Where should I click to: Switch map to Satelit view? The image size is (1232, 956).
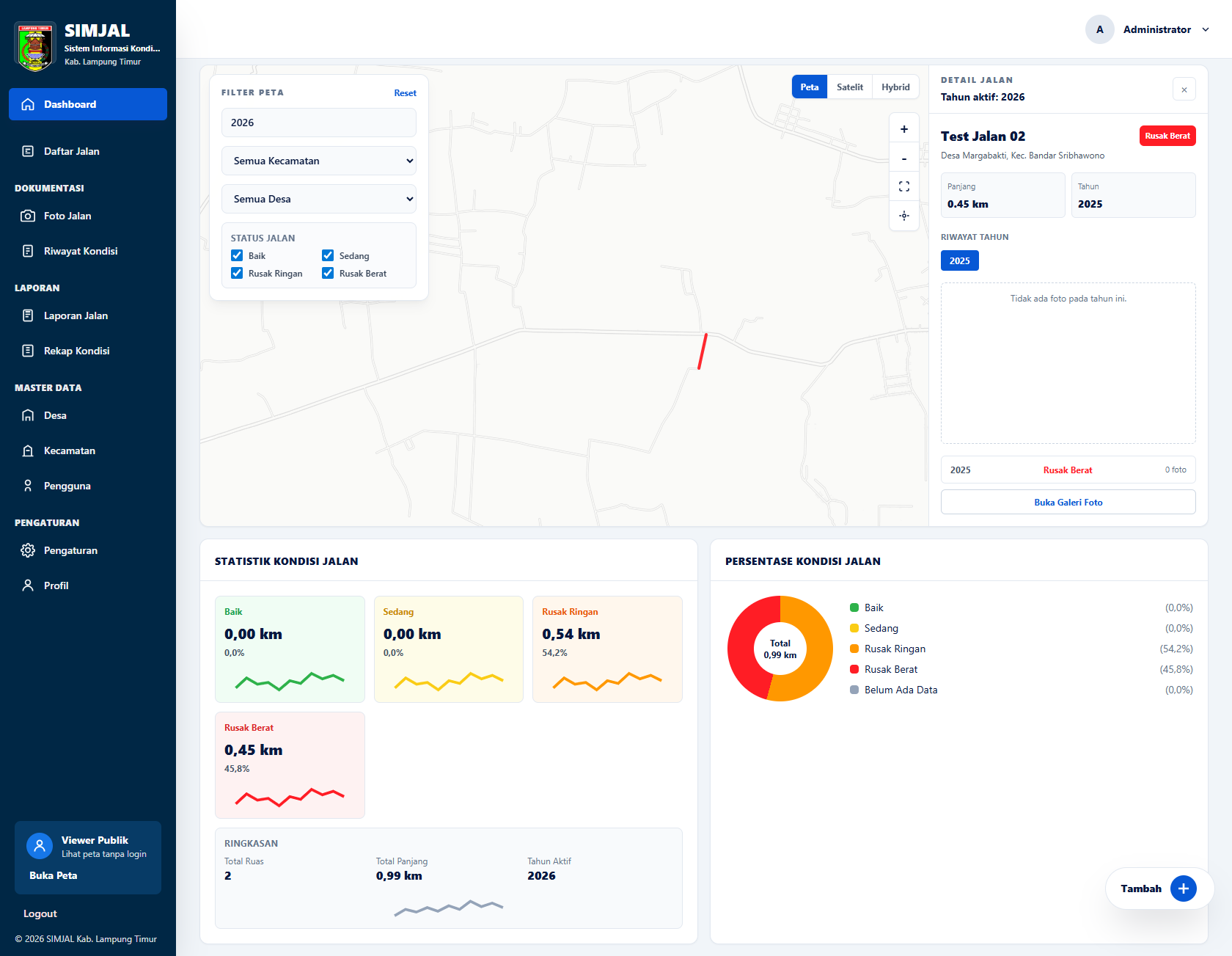pyautogui.click(x=850, y=87)
